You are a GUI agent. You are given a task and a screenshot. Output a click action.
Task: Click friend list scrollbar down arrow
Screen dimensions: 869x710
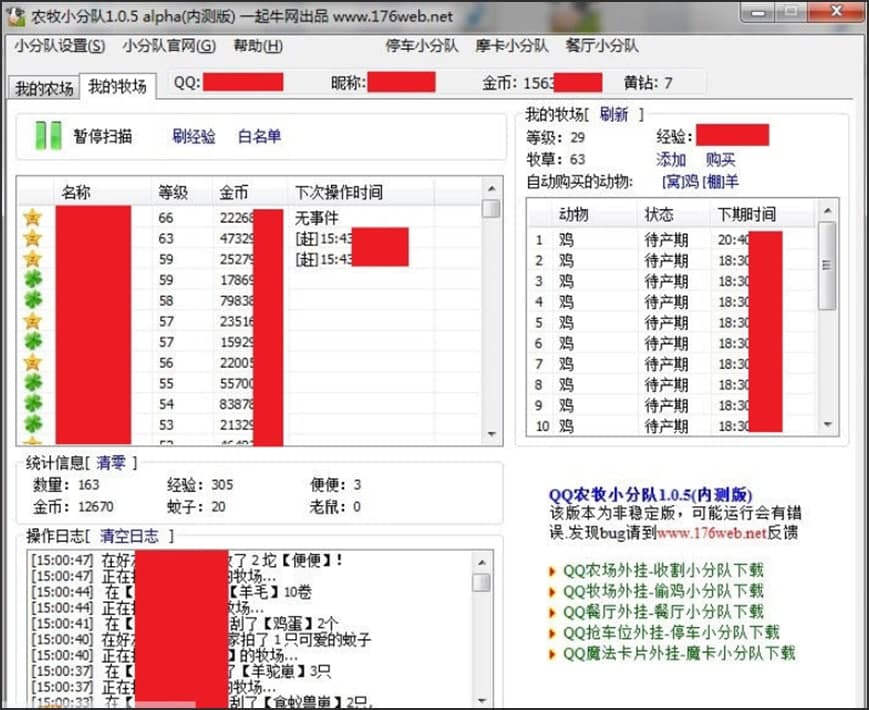(x=492, y=434)
